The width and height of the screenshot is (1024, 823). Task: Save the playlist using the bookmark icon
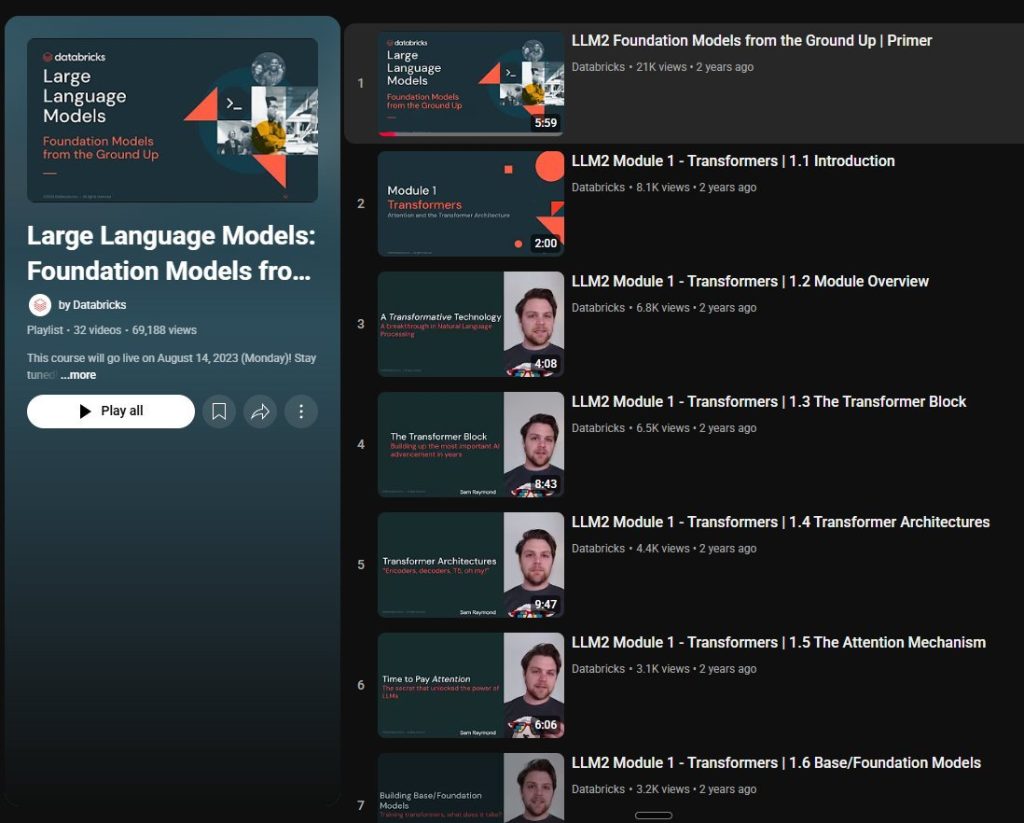219,411
